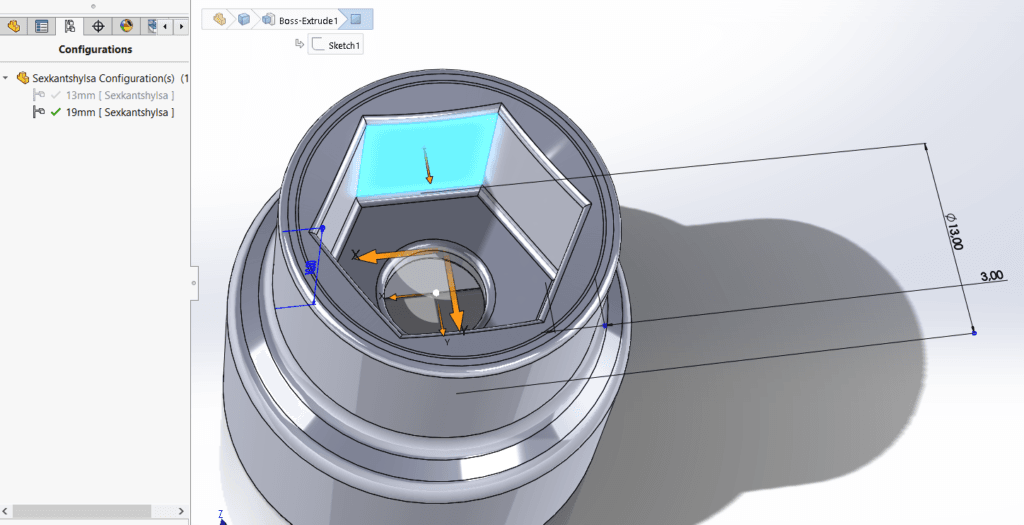
Task: Click the 3,00 dimension value
Action: point(991,277)
